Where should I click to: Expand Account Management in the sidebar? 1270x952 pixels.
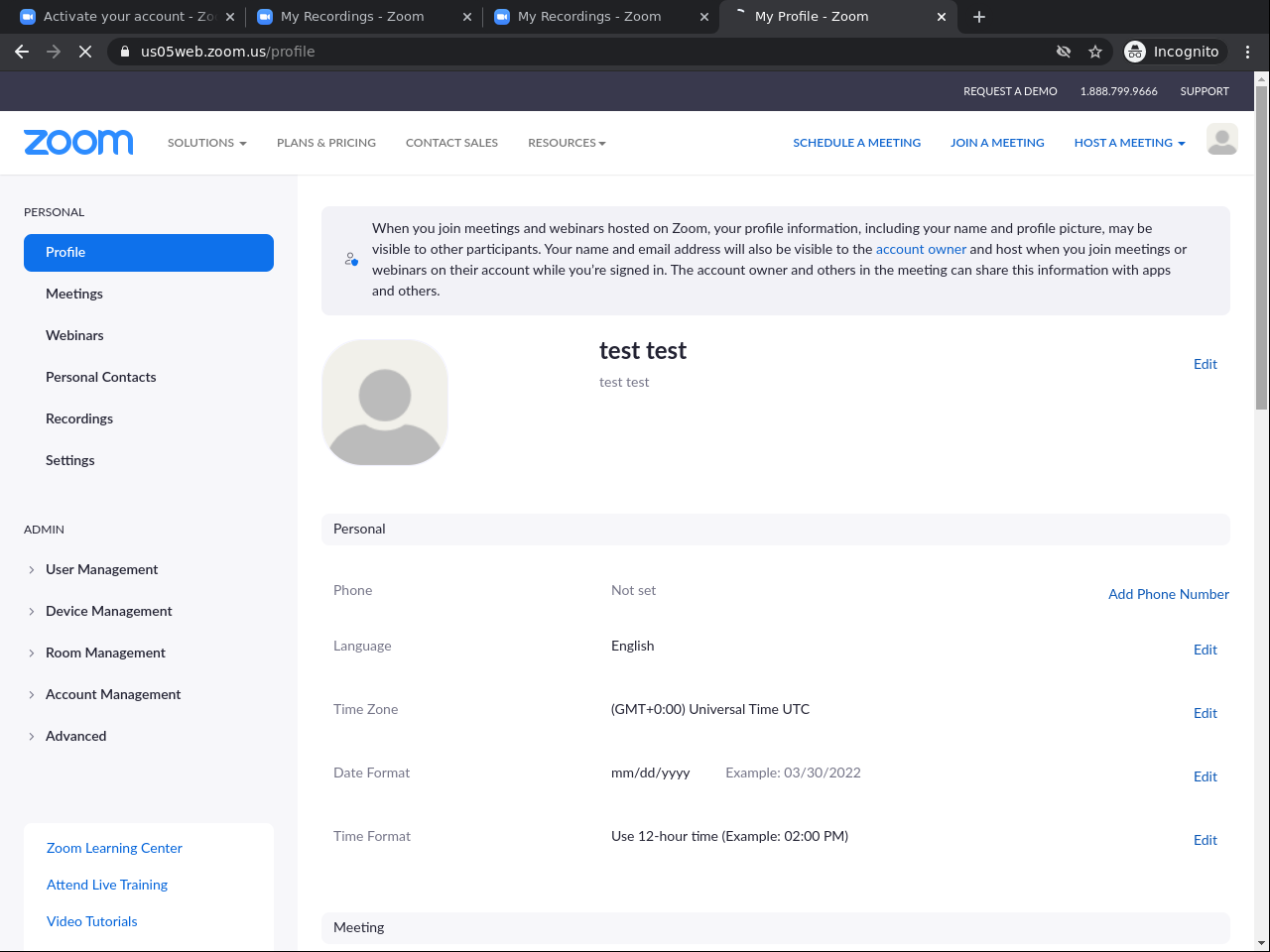(112, 694)
